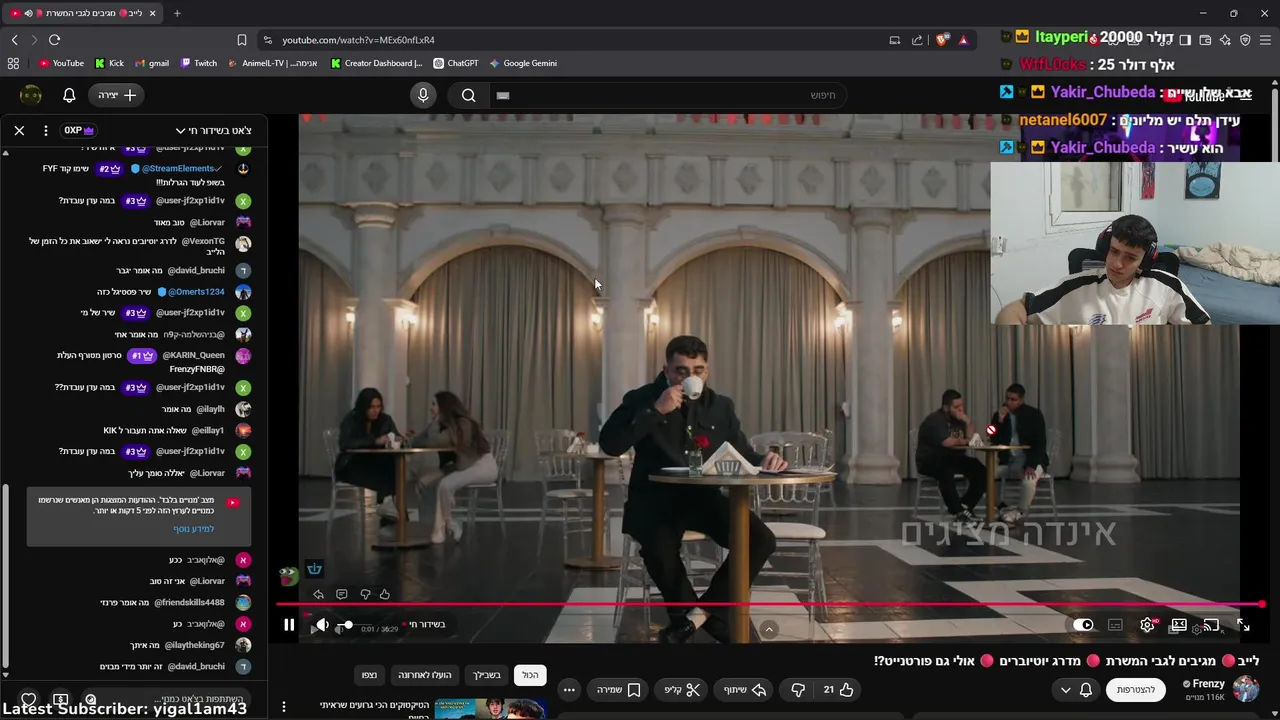This screenshot has height=720, width=1280.
Task: Save video with bookmark button
Action: pyautogui.click(x=619, y=689)
